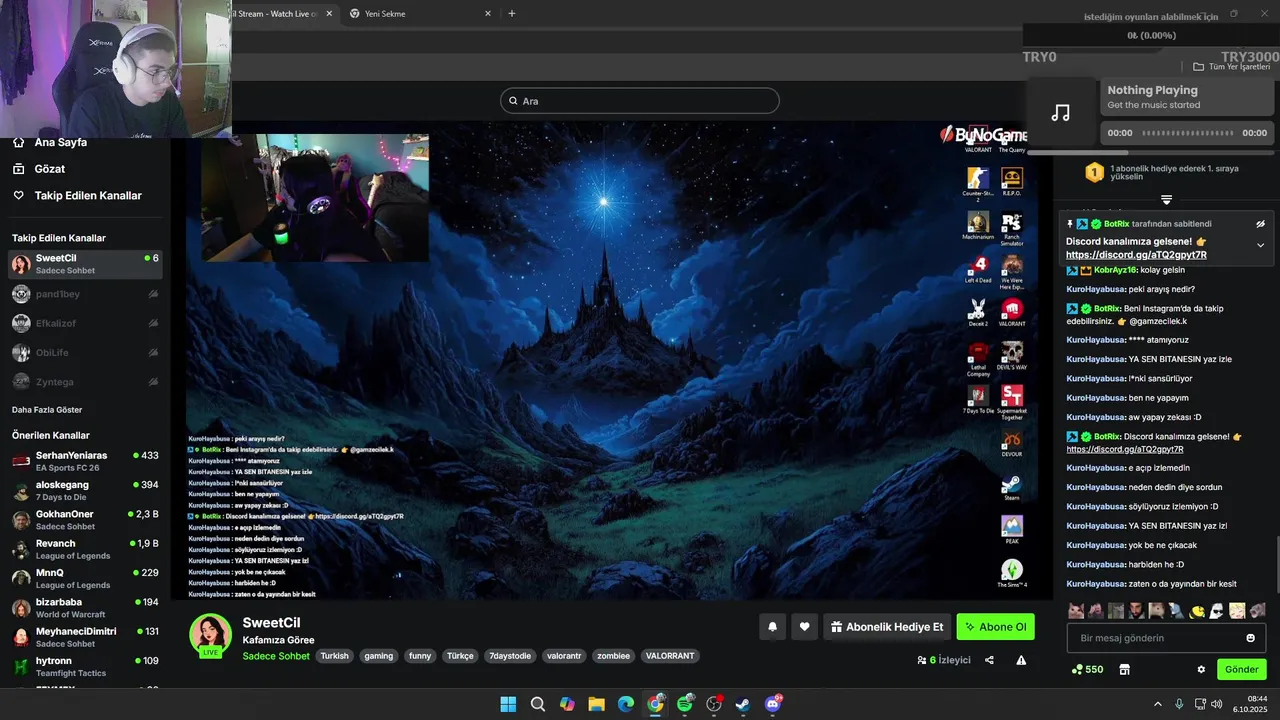Open ObiLife offline channel

point(85,352)
